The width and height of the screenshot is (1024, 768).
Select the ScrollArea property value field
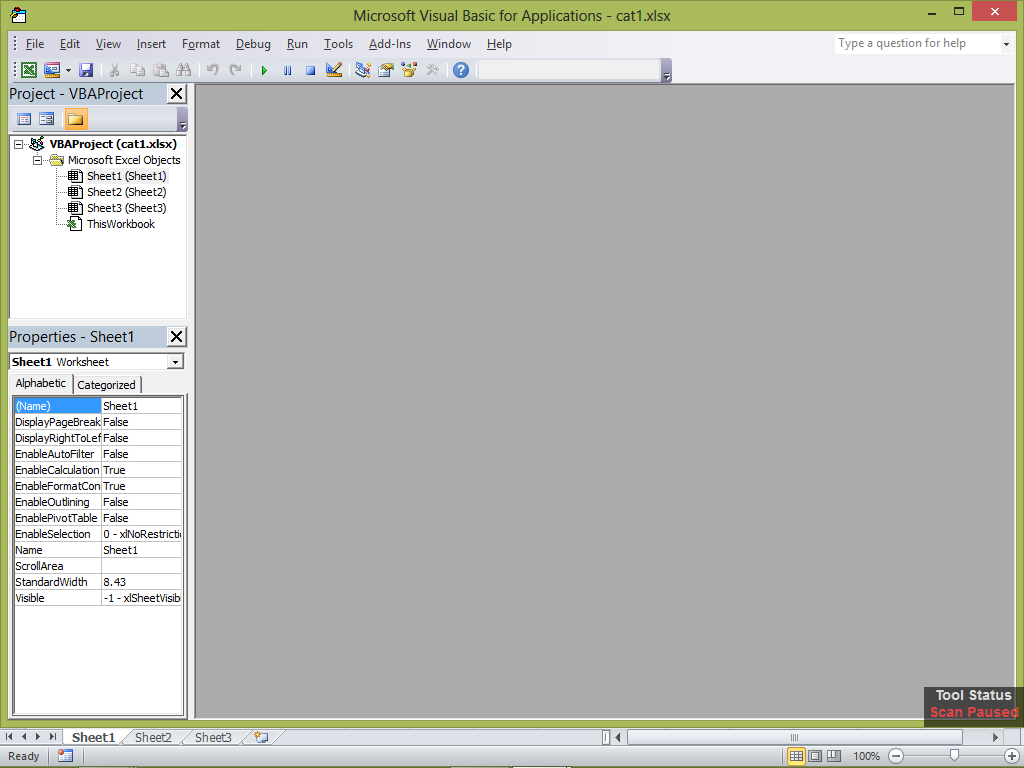(141, 566)
